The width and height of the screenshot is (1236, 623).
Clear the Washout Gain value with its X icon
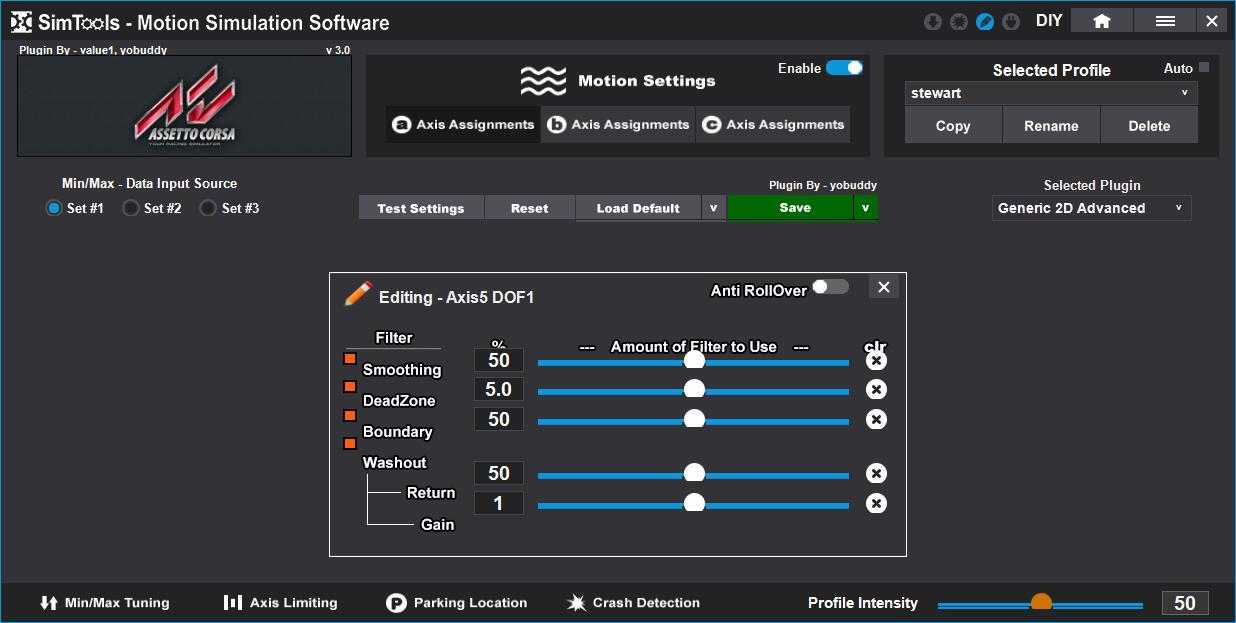click(876, 503)
